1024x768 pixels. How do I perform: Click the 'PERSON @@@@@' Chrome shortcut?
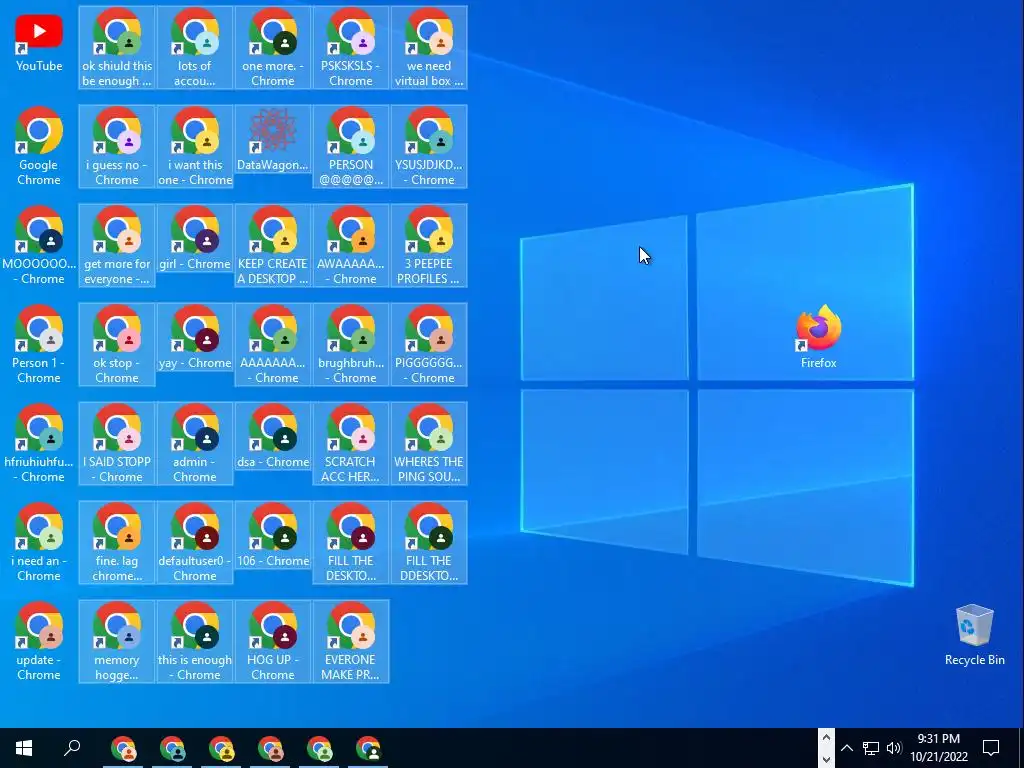[x=351, y=146]
